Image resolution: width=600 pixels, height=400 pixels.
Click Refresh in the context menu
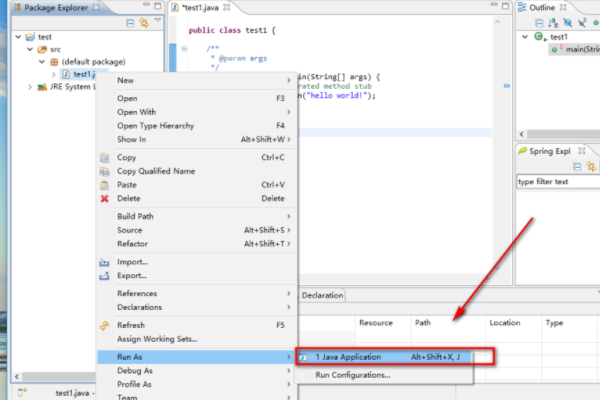point(133,325)
